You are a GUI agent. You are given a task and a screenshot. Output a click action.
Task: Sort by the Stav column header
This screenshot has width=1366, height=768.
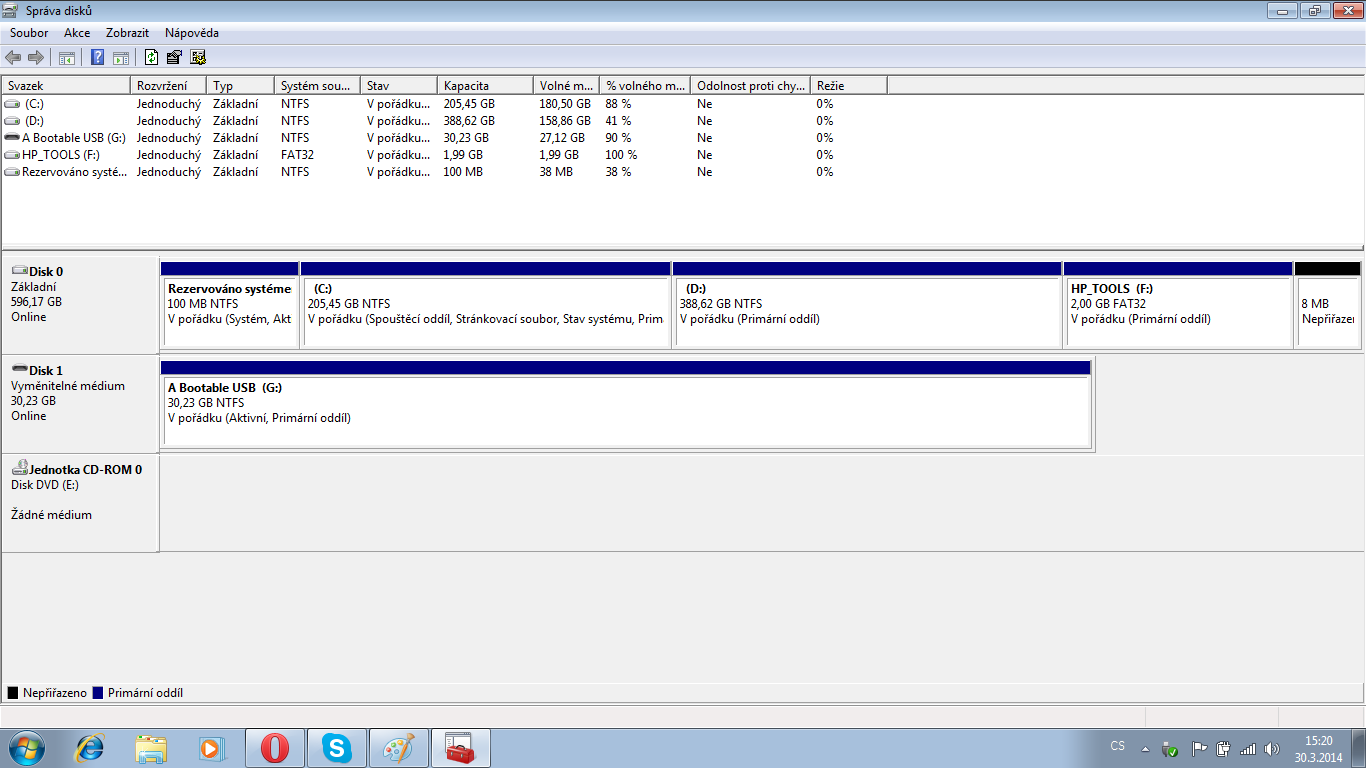399,86
